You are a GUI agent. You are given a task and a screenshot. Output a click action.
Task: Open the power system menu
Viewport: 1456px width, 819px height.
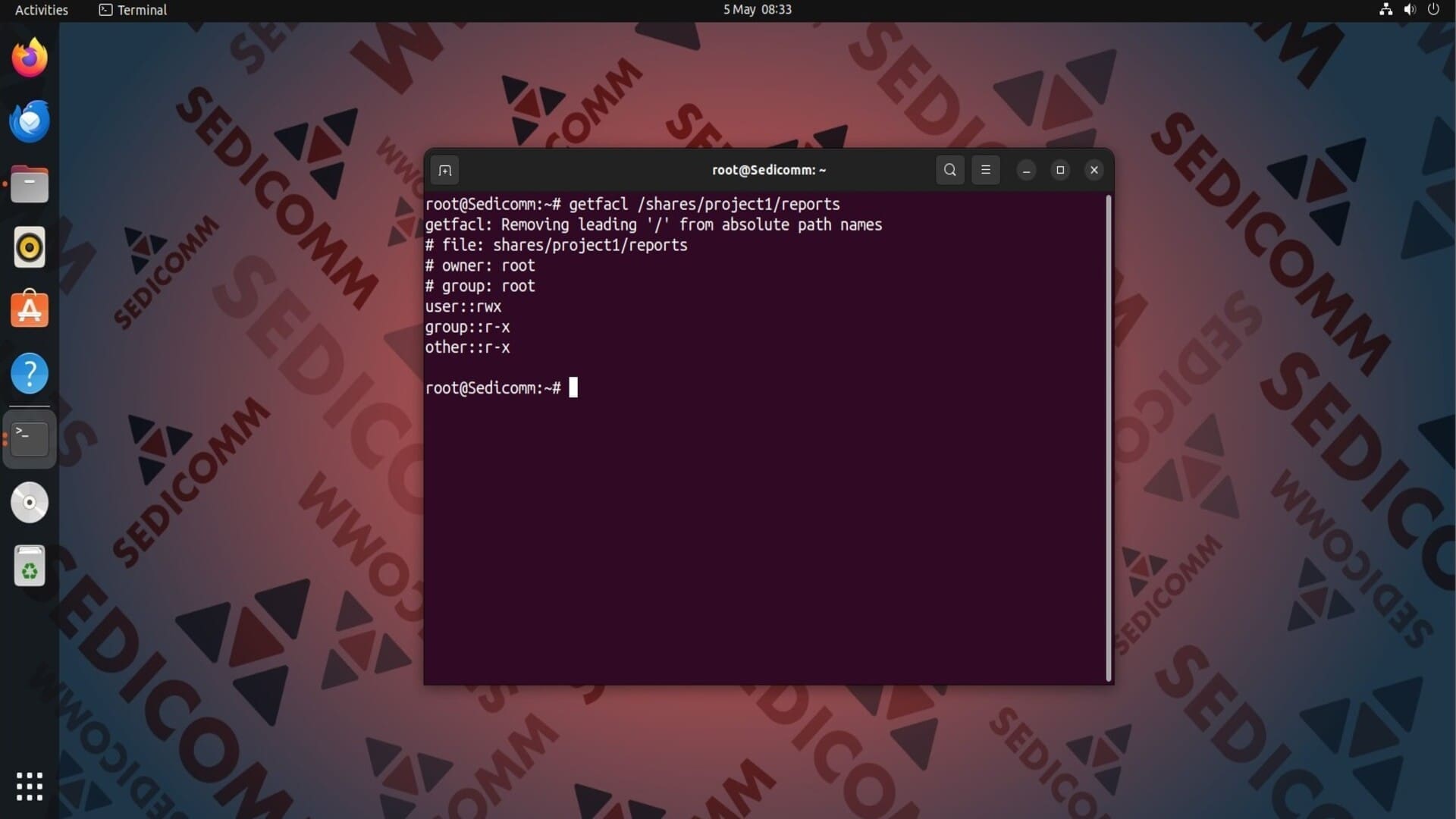pos(1433,10)
